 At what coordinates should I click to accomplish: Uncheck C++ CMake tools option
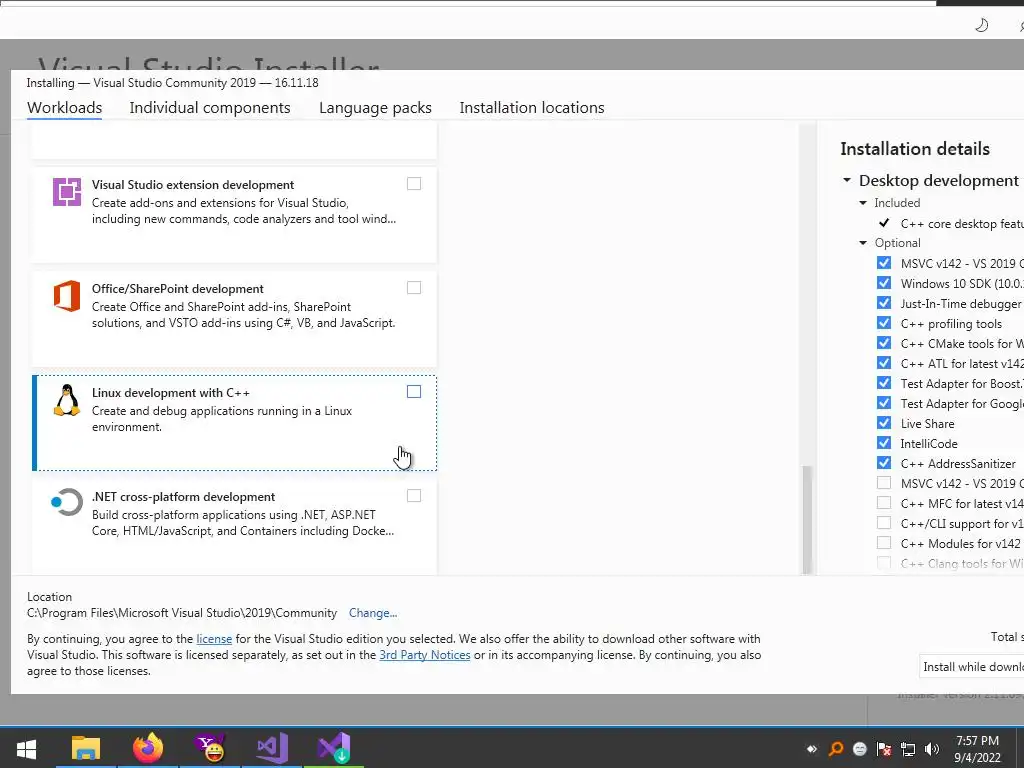pyautogui.click(x=884, y=343)
